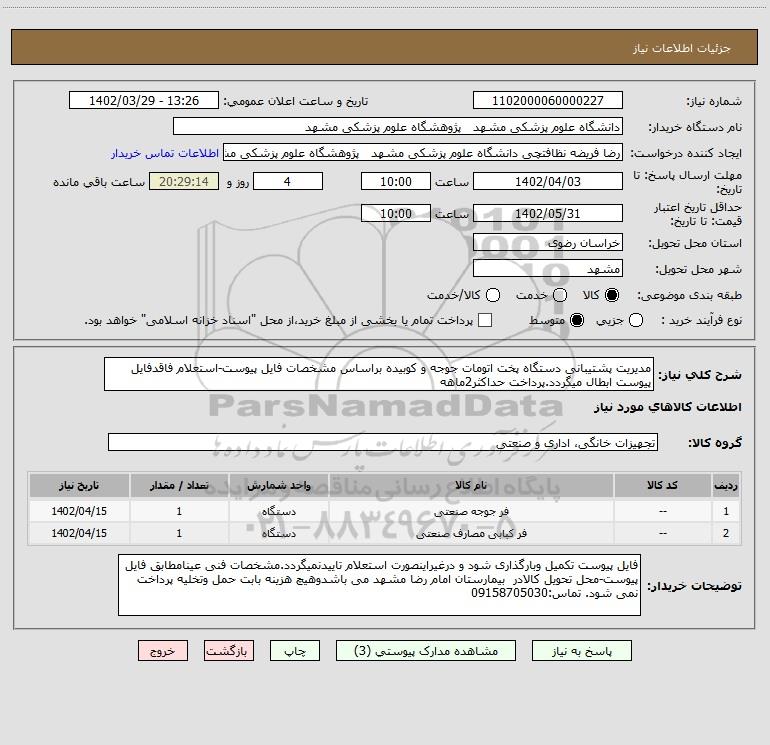The height and width of the screenshot is (745, 770).
Task: Click the کد کالا column header
Action: (x=662, y=485)
